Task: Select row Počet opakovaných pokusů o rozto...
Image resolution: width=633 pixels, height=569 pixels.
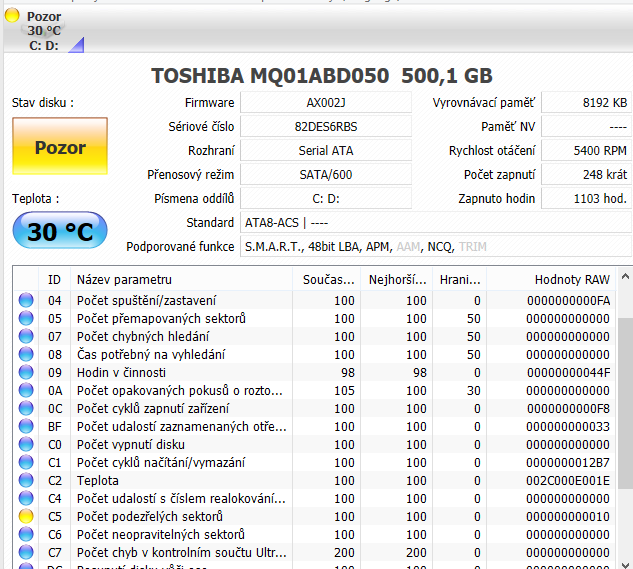Action: tap(314, 391)
